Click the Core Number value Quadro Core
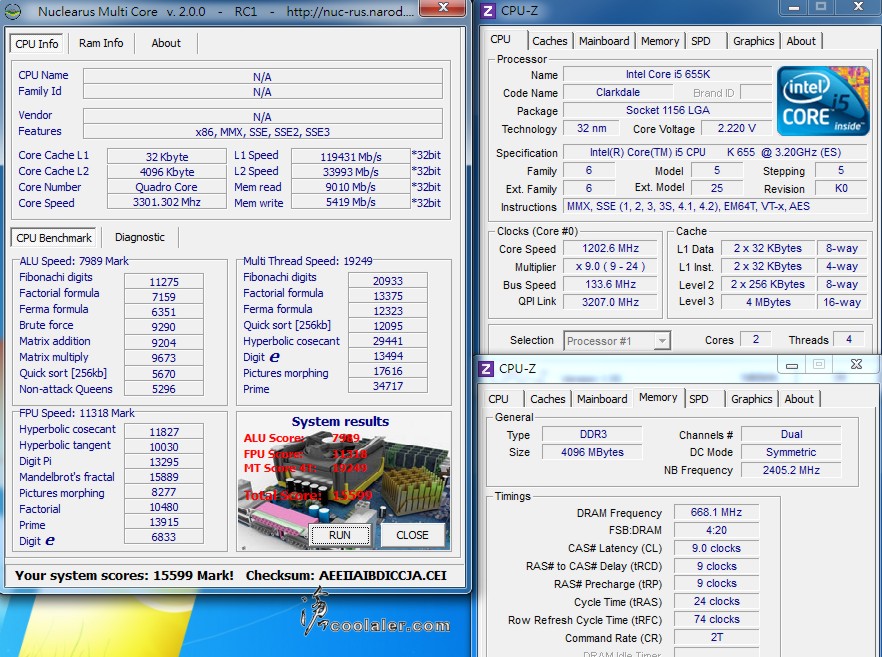The image size is (882, 657). point(167,187)
